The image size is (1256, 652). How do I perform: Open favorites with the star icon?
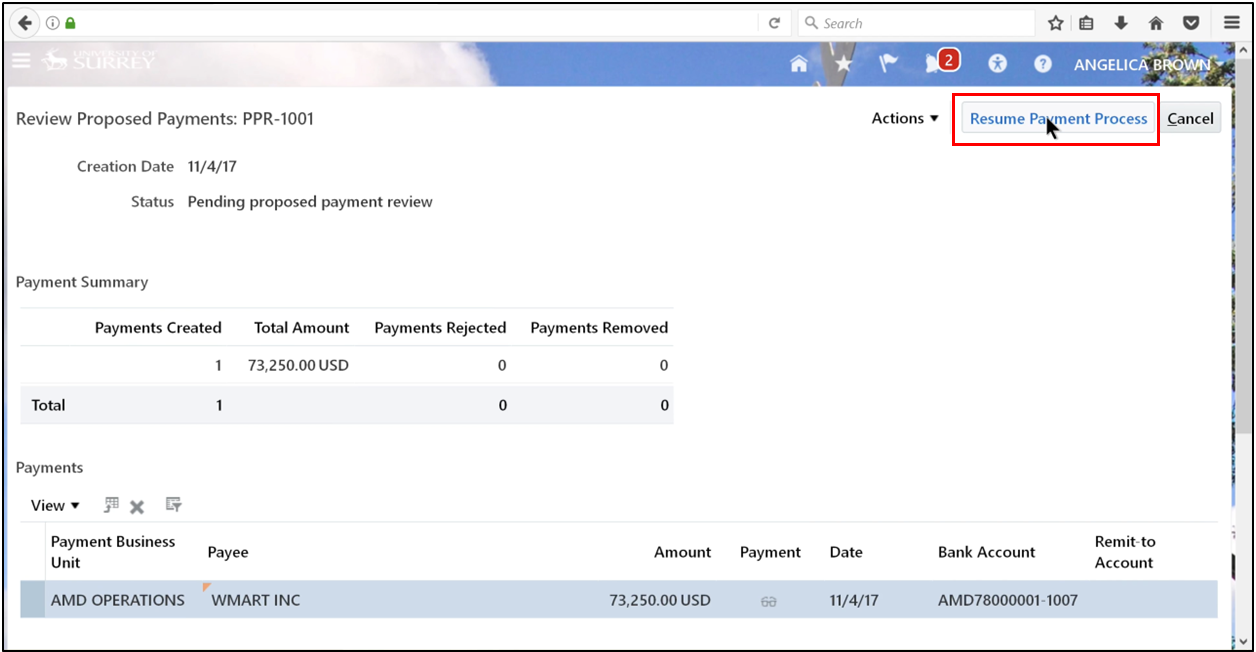tap(844, 63)
